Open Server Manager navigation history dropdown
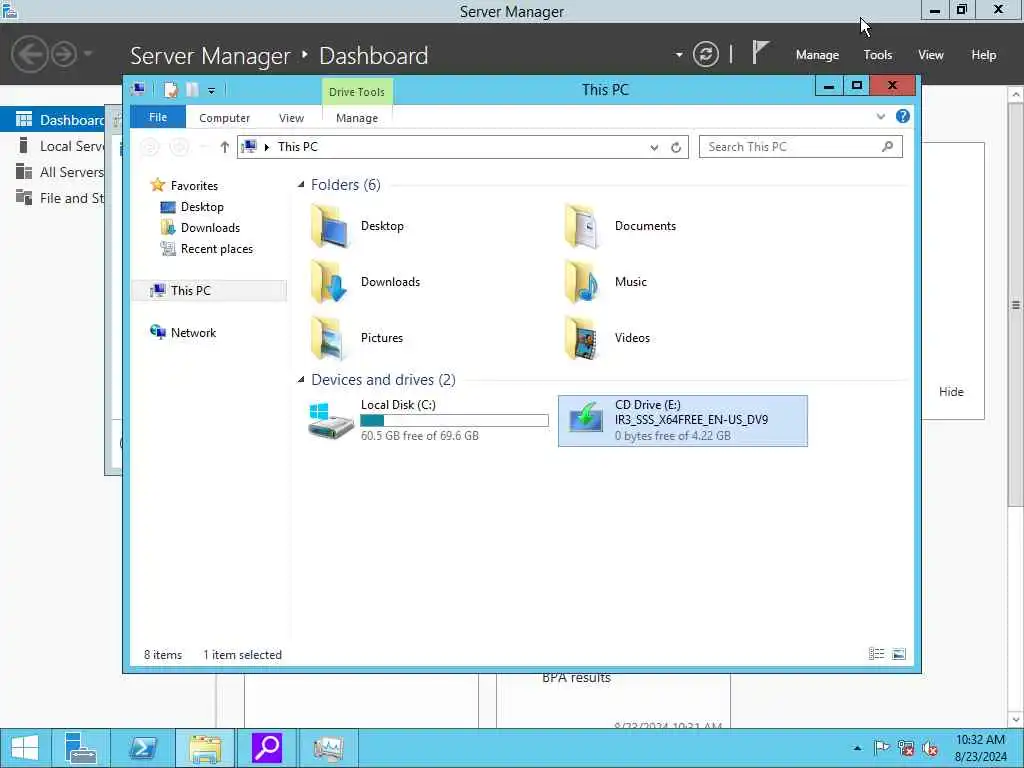The height and width of the screenshot is (768, 1024). click(x=88, y=54)
